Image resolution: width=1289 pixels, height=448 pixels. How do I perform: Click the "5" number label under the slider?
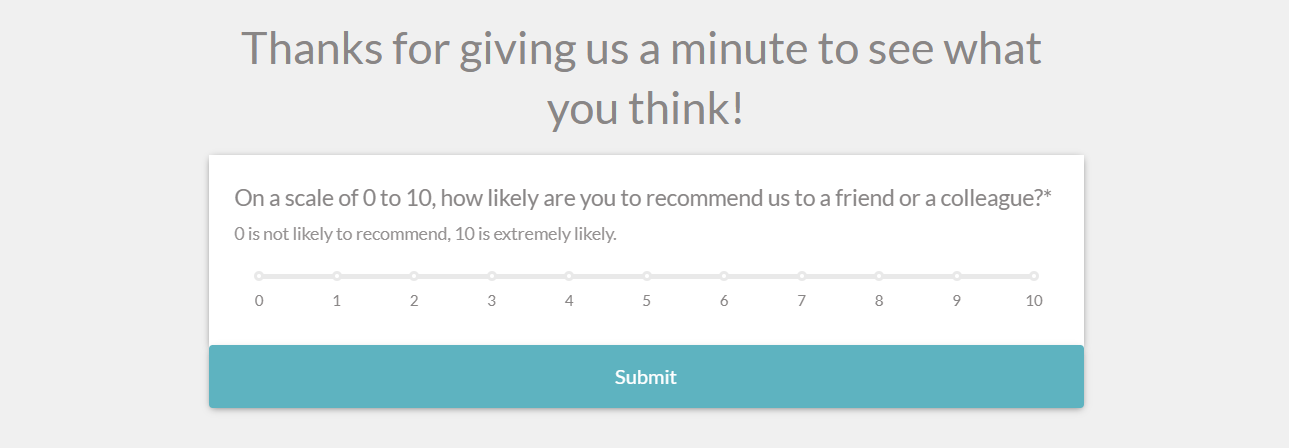(x=647, y=301)
